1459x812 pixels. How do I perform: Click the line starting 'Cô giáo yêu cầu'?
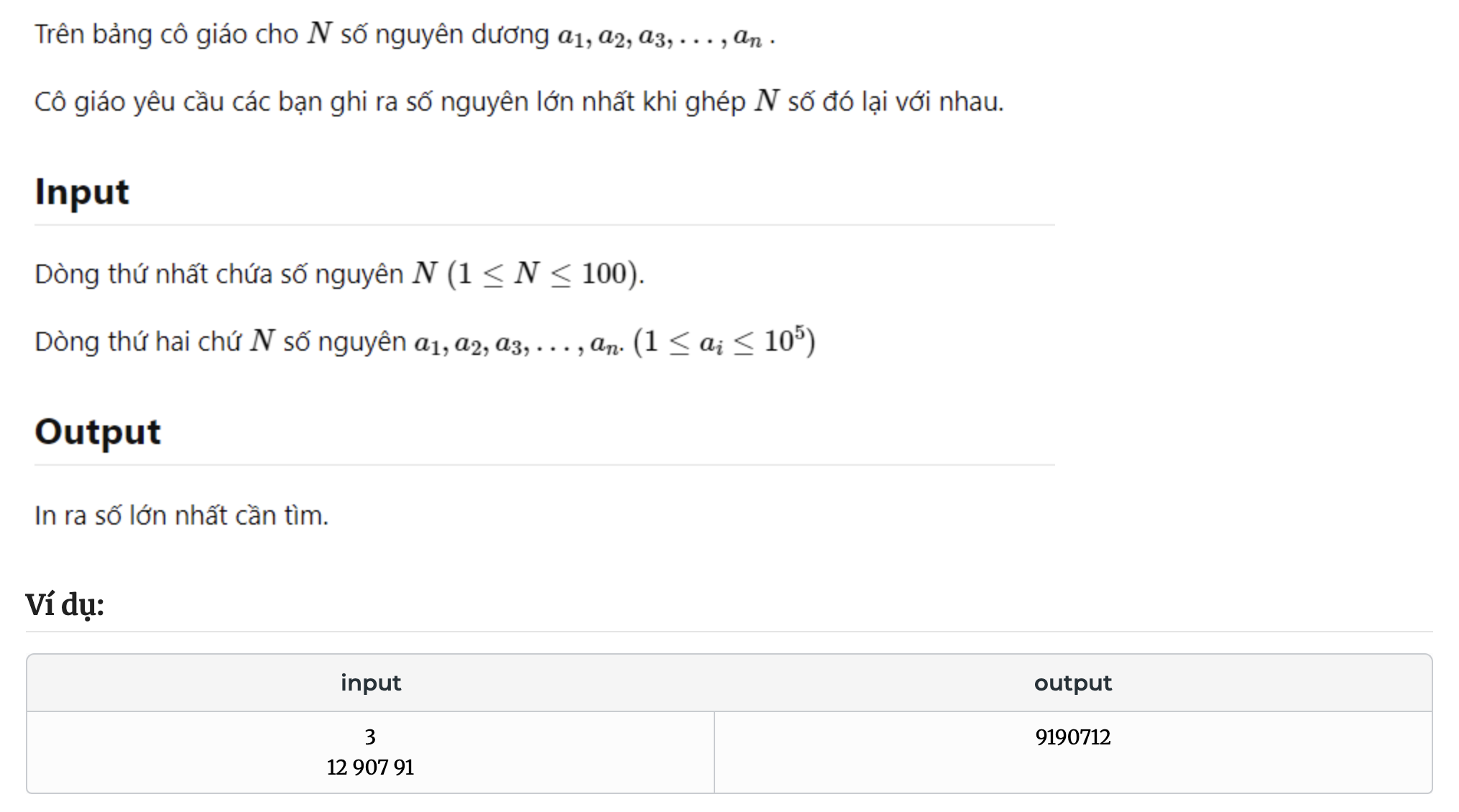[519, 102]
